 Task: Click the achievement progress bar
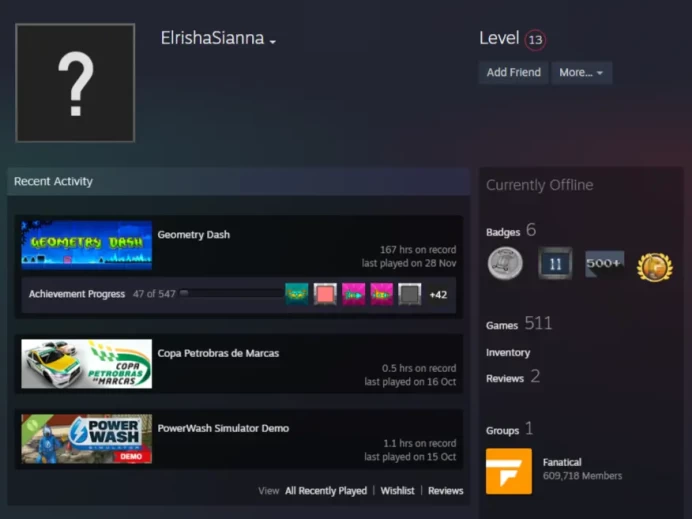click(229, 293)
